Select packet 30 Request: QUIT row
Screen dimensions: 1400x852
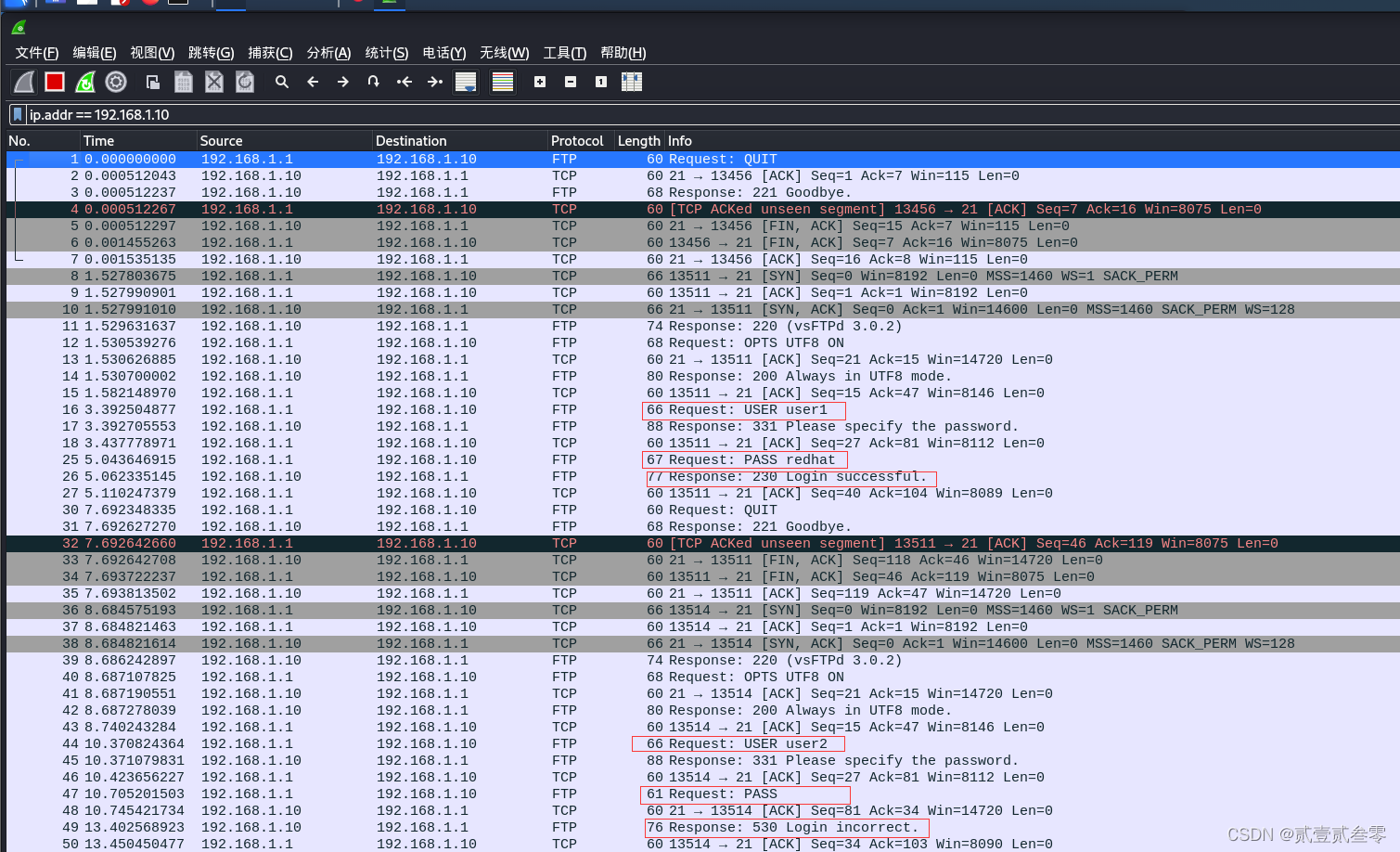point(702,510)
